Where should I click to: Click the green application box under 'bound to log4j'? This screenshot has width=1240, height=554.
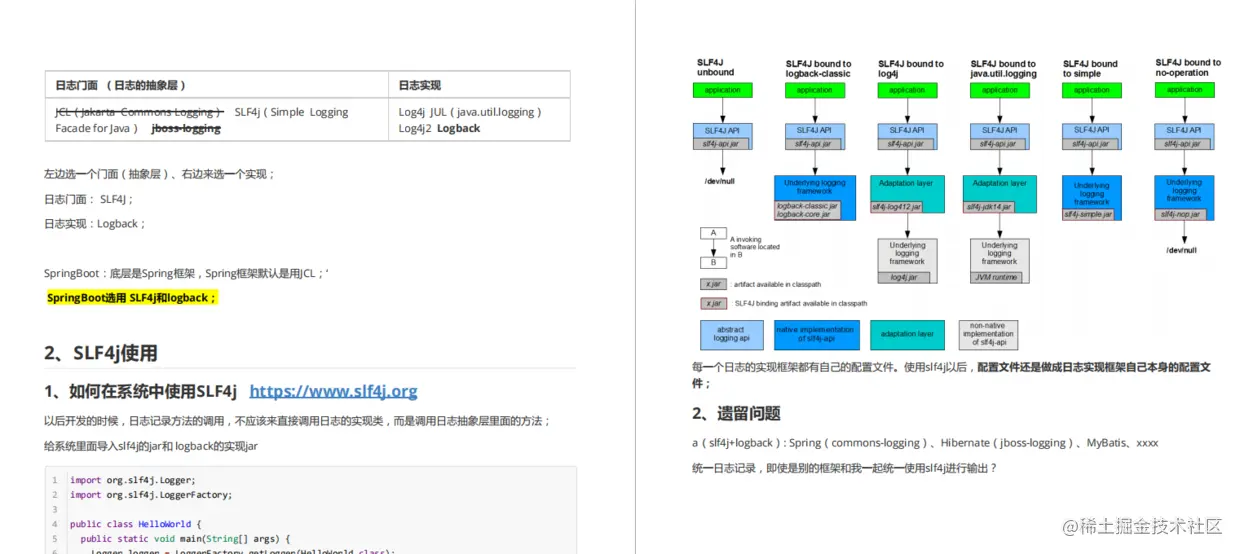coord(907,90)
